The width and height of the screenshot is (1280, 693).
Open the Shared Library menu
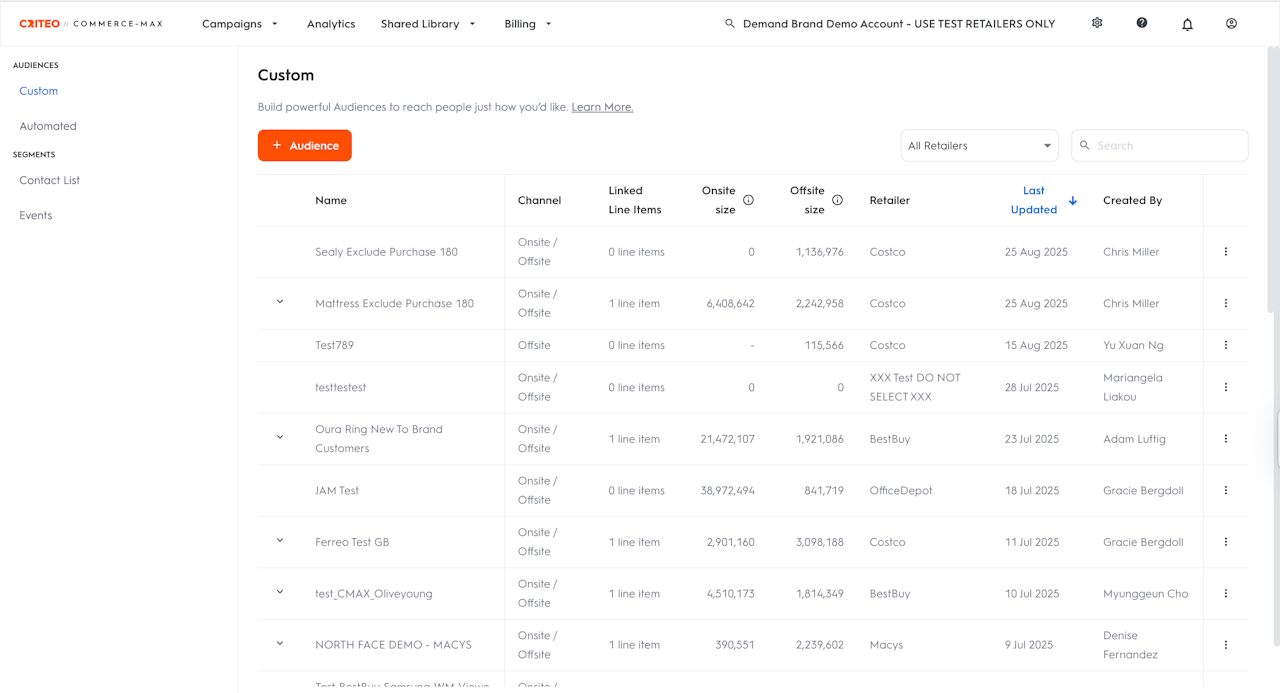point(428,24)
